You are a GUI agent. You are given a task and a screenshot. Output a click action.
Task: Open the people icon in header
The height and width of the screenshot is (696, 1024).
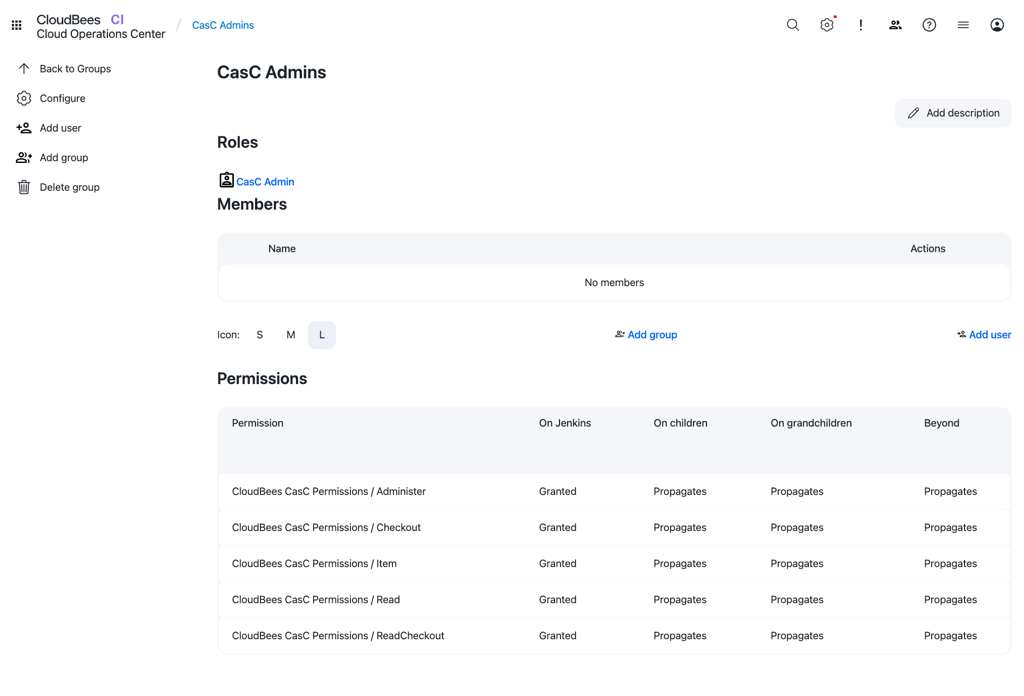[895, 25]
